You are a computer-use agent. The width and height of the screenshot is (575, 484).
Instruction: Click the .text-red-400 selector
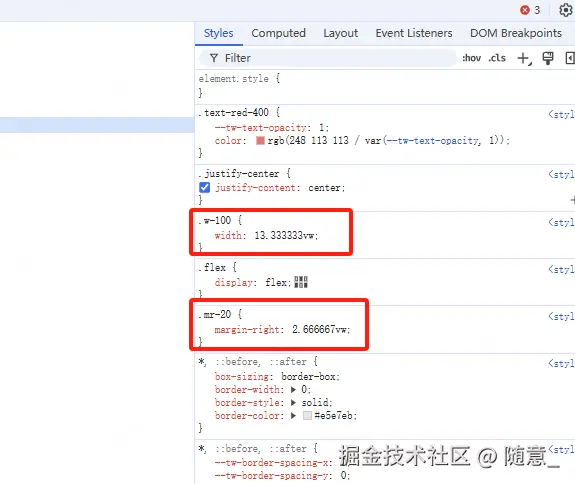(x=234, y=113)
